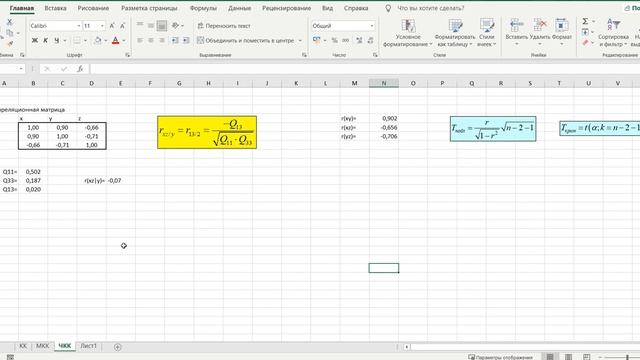Click Объединить и поместить в центре

tap(245, 40)
